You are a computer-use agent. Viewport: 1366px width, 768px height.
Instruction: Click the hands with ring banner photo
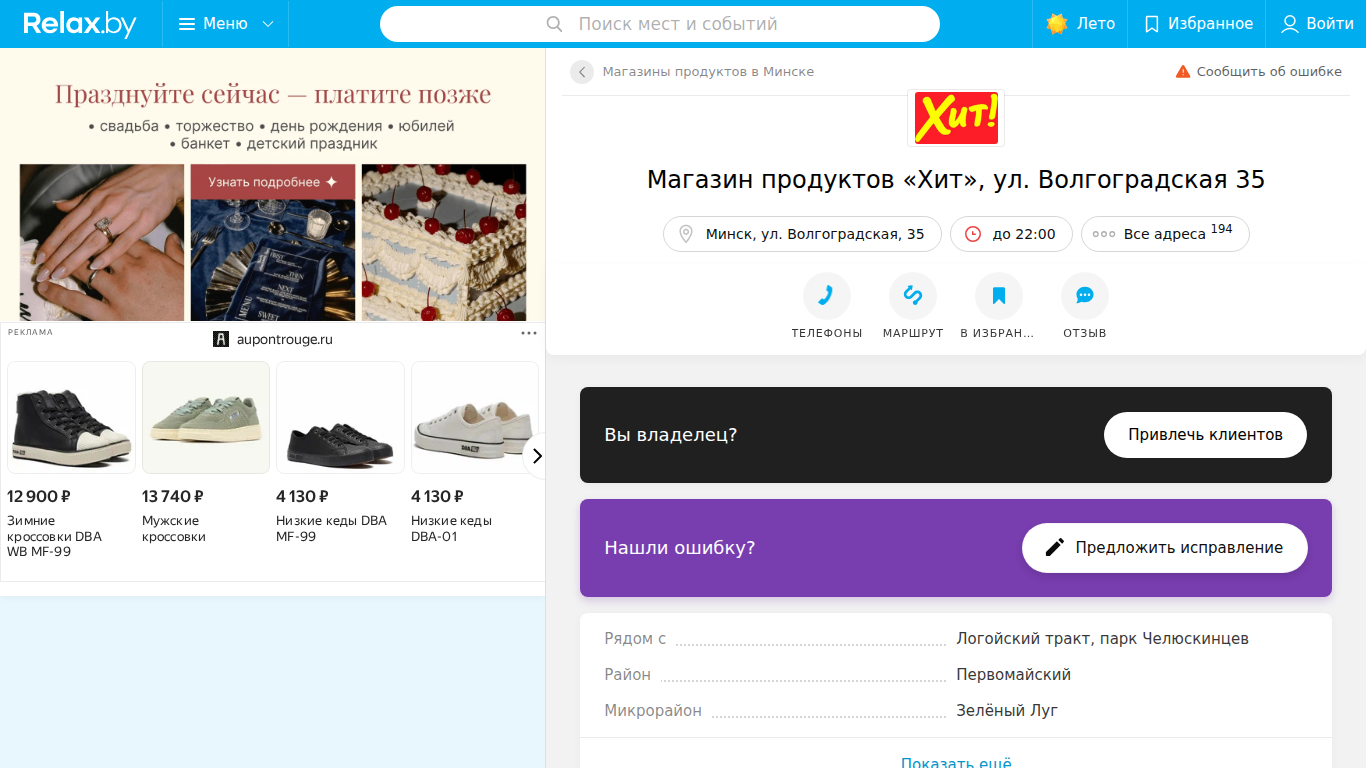tap(102, 242)
